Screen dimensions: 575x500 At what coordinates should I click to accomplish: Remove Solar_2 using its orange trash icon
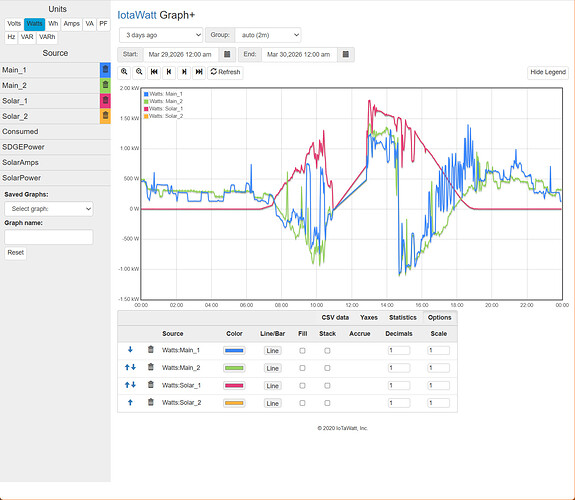(x=105, y=116)
